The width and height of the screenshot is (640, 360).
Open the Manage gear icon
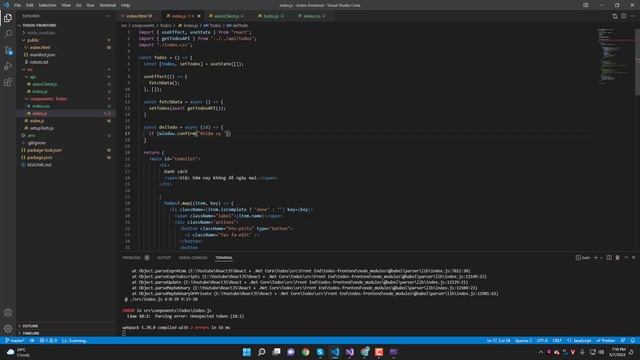pyautogui.click(x=8, y=329)
